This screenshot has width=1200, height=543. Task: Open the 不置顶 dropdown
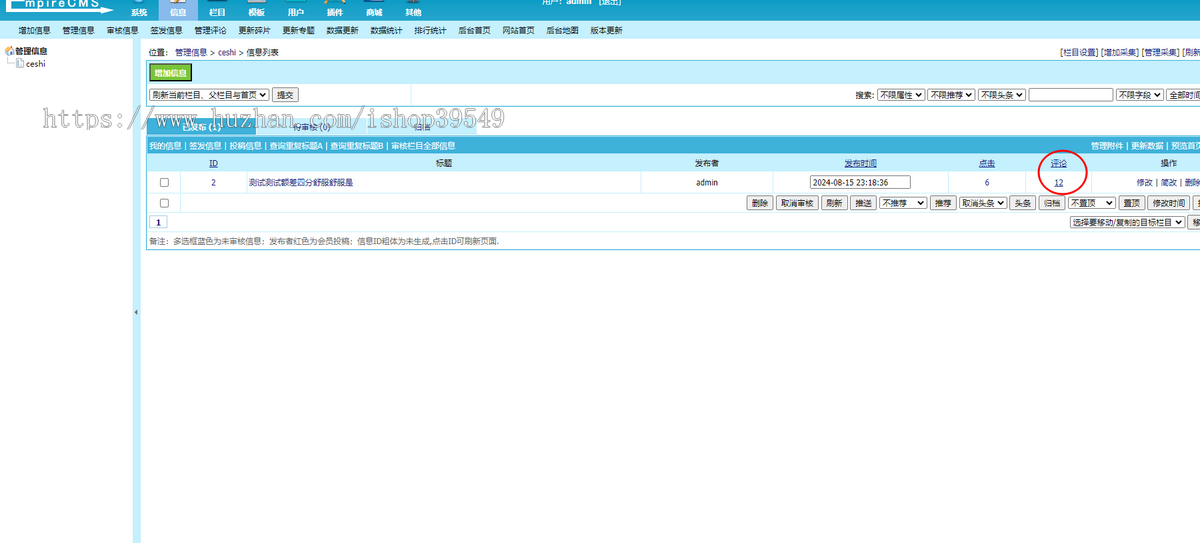point(1091,203)
